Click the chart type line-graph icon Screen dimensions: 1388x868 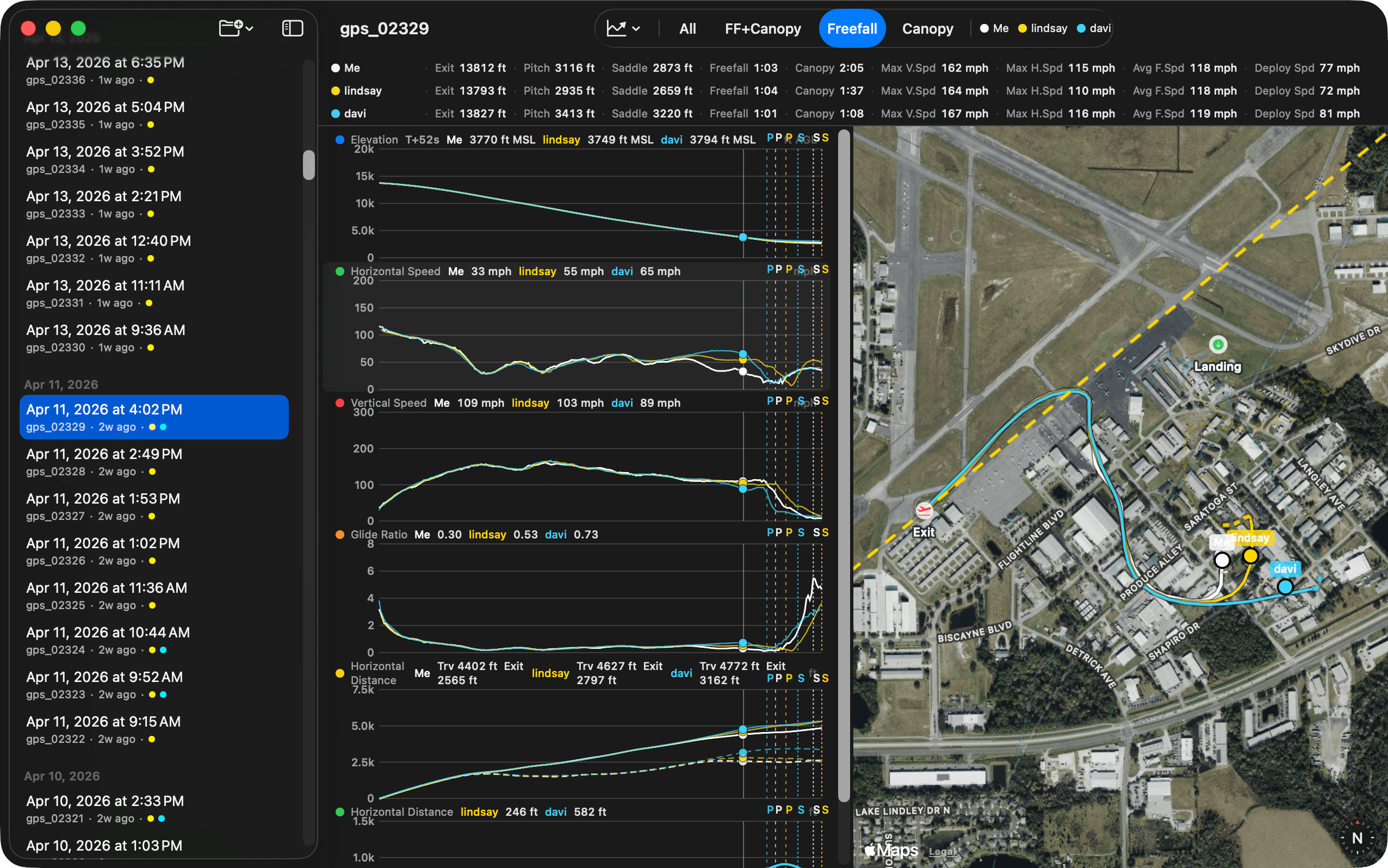point(618,28)
